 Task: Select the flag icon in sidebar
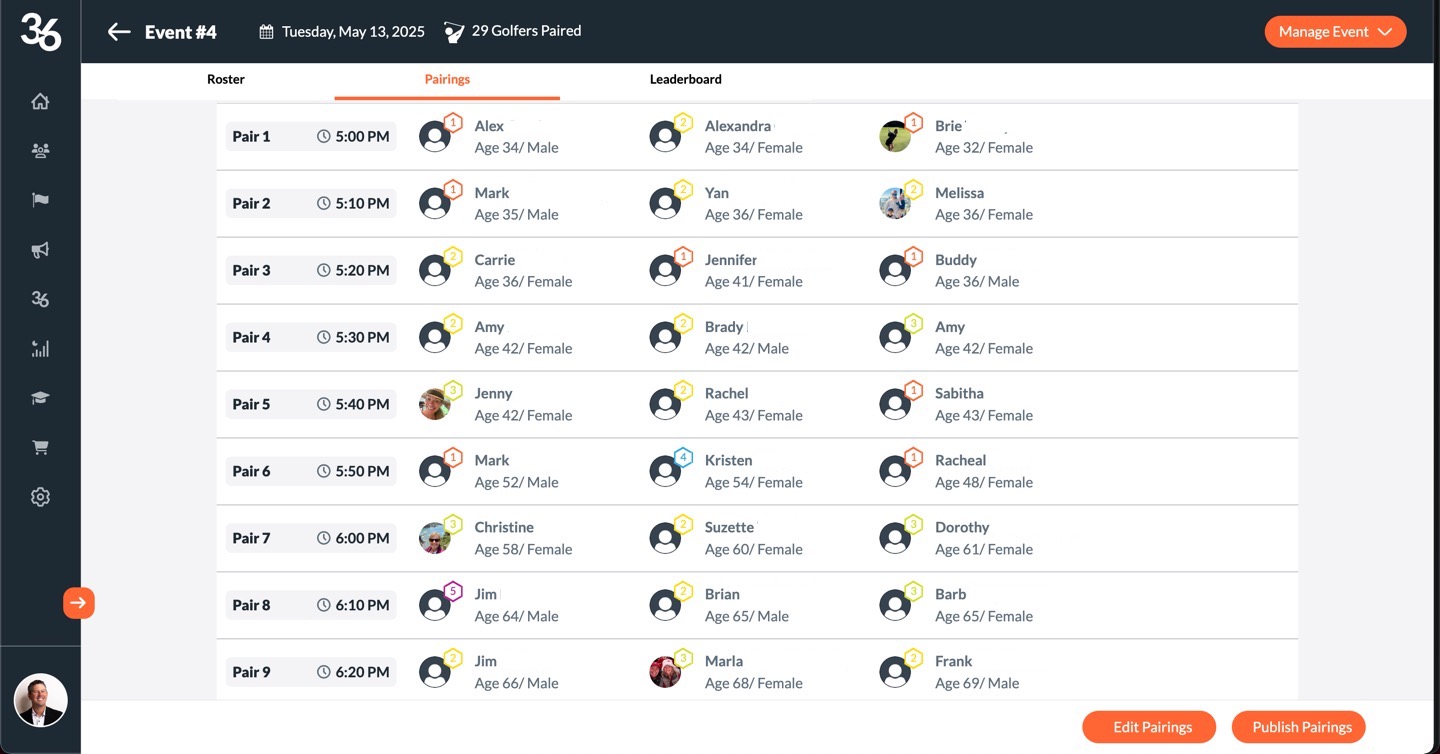tap(40, 200)
